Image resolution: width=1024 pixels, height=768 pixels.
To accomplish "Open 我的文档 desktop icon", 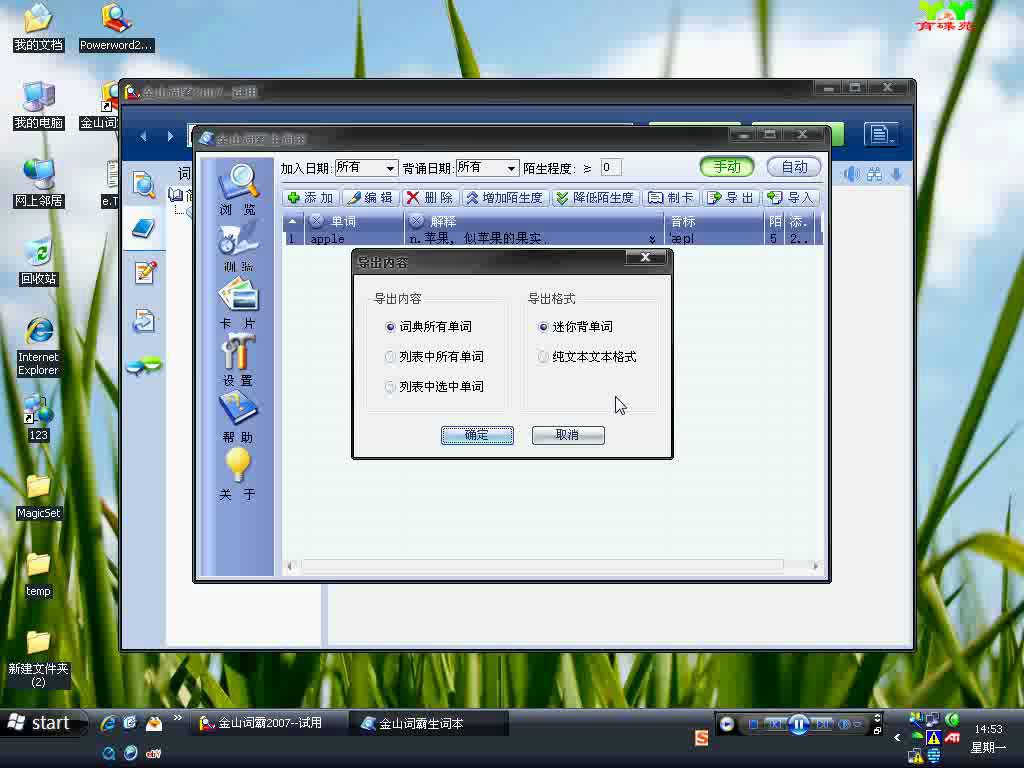I will (x=39, y=28).
